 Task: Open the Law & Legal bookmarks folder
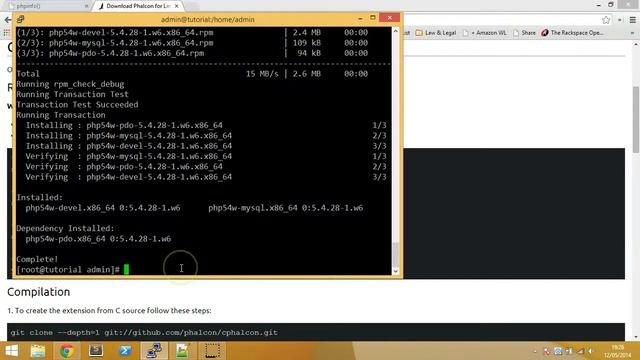click(x=436, y=33)
